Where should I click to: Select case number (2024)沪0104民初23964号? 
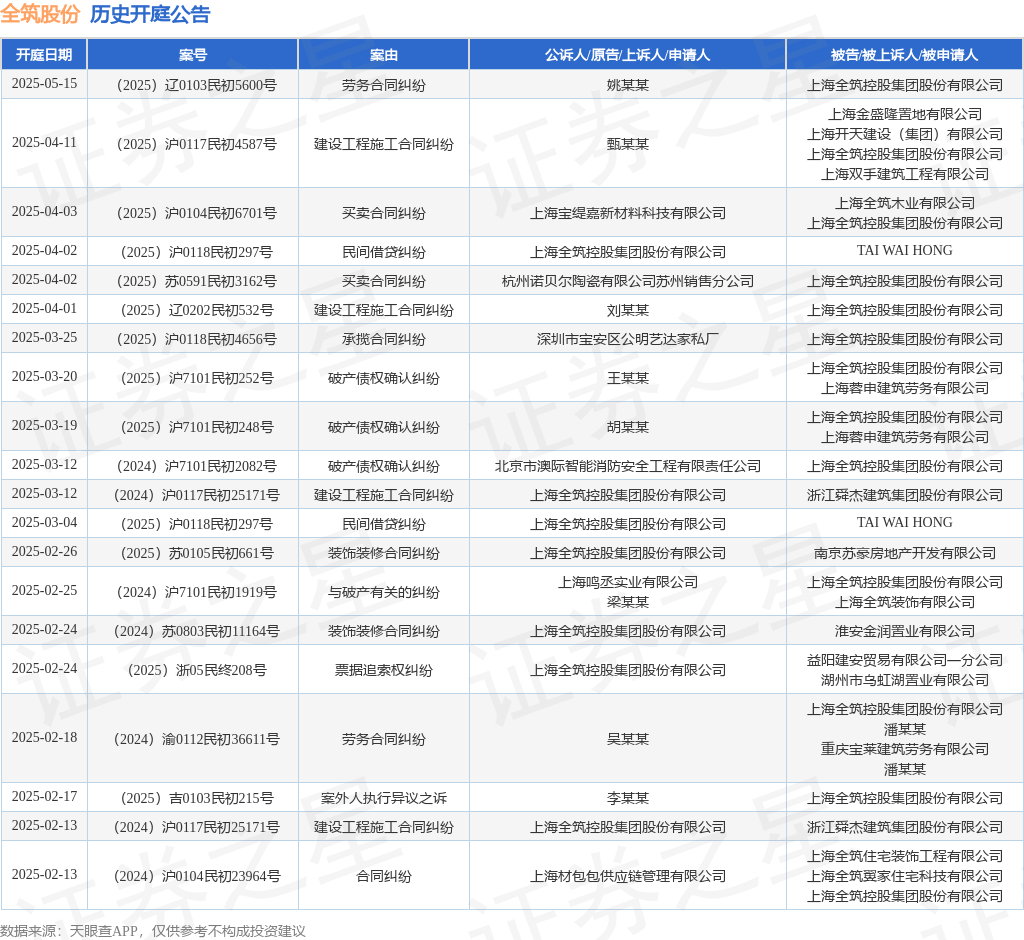(193, 876)
